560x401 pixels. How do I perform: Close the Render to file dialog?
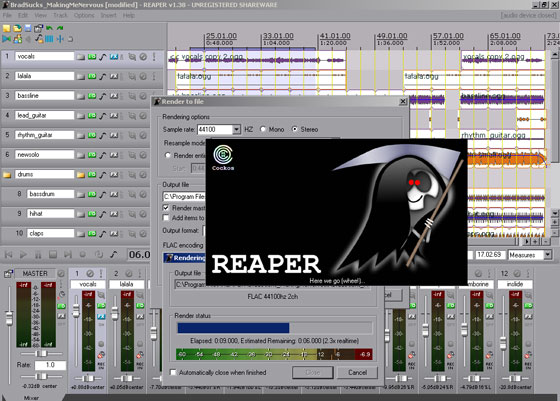(x=403, y=101)
